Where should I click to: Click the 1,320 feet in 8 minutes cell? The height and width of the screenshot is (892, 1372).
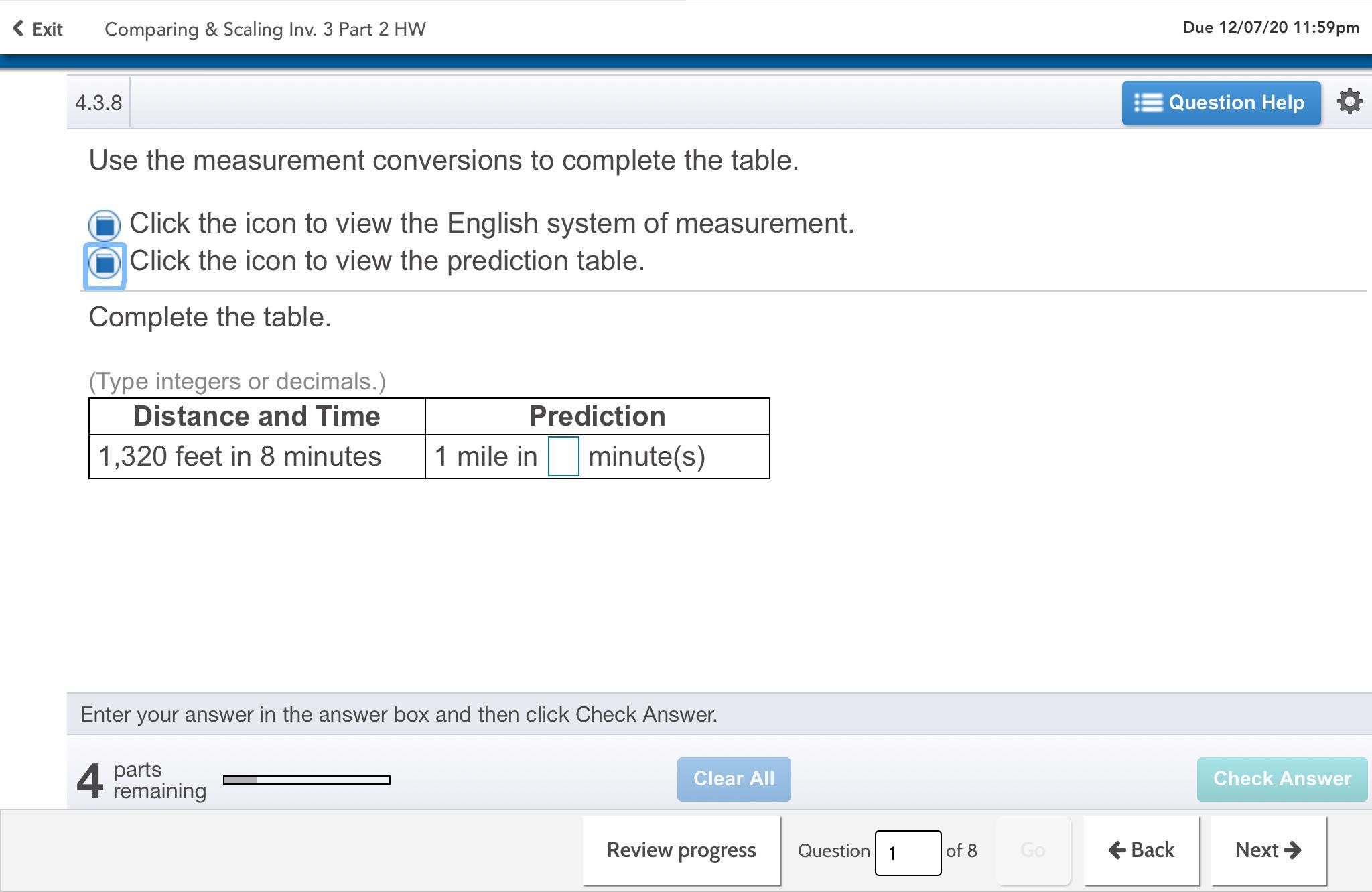point(240,456)
